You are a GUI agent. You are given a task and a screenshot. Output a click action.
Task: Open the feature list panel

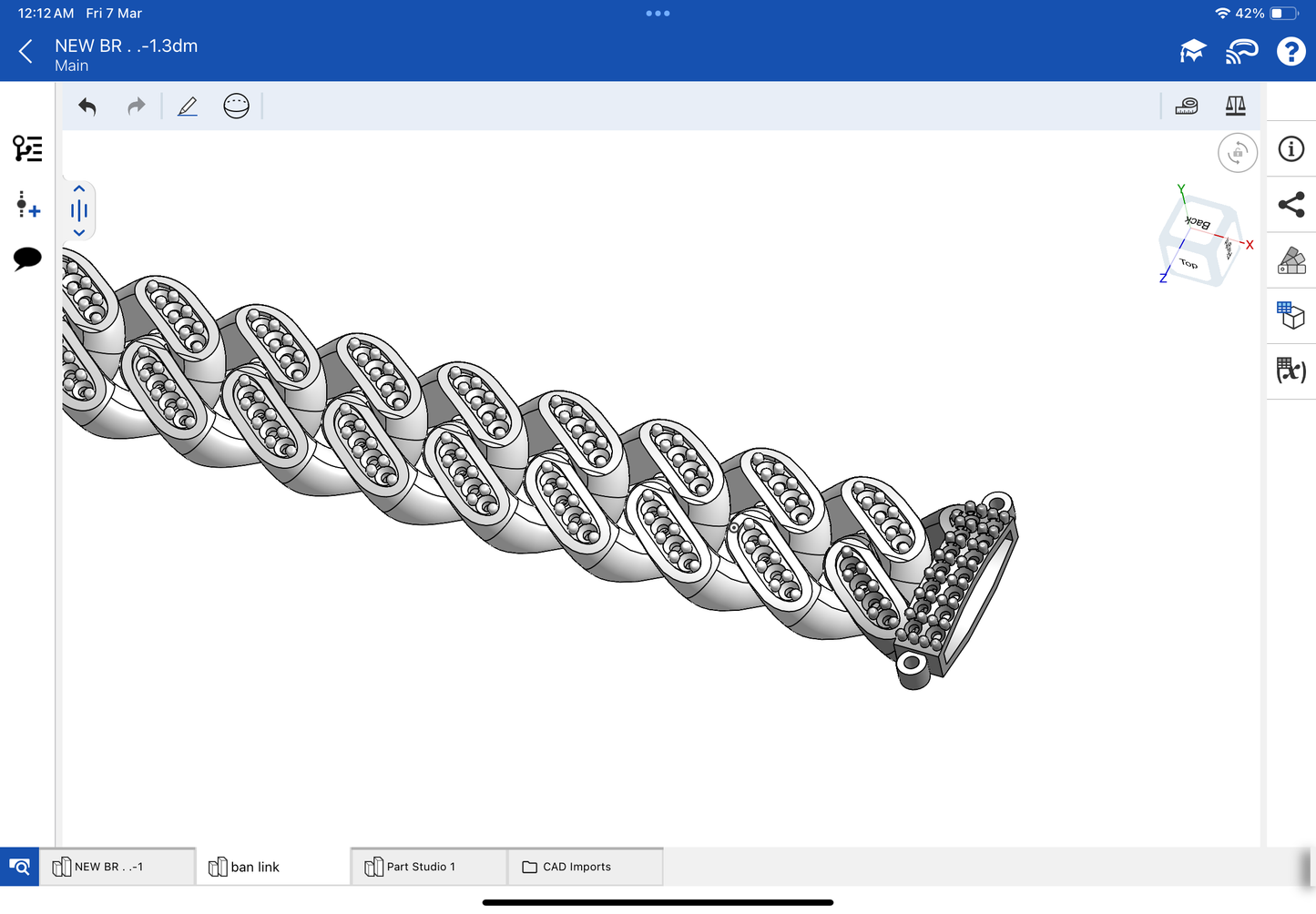27,148
